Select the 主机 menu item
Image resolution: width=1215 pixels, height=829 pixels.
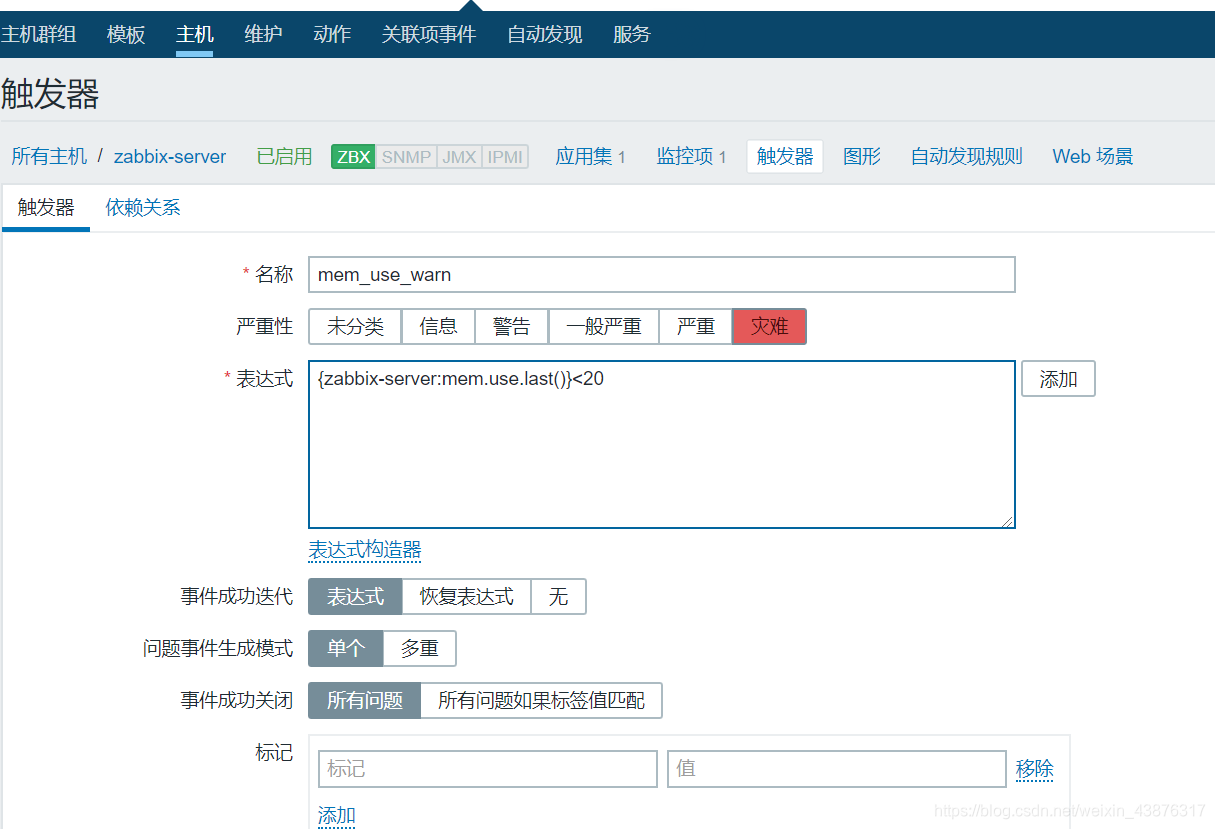click(194, 34)
